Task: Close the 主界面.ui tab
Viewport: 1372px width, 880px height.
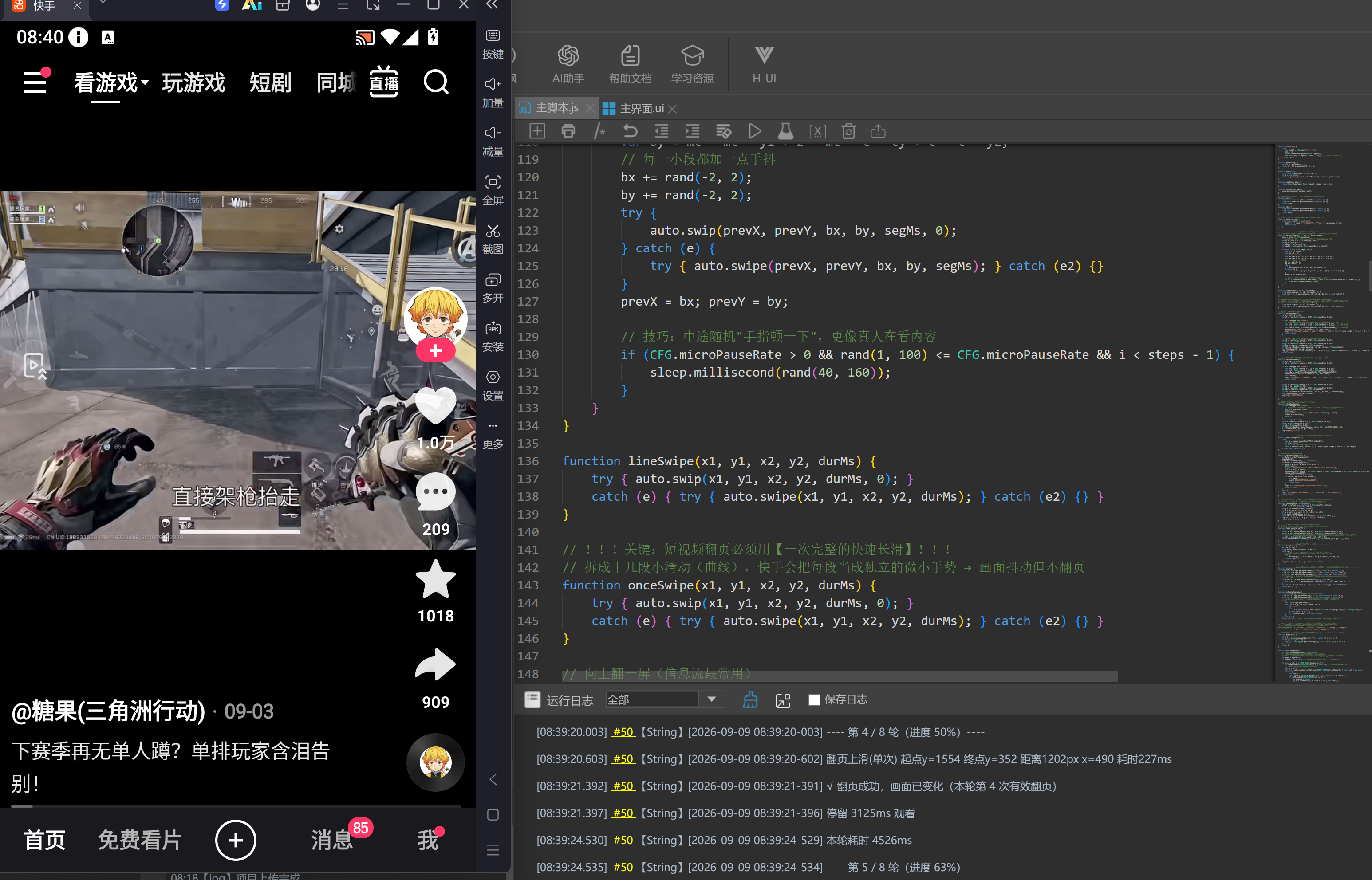Action: pyautogui.click(x=673, y=109)
